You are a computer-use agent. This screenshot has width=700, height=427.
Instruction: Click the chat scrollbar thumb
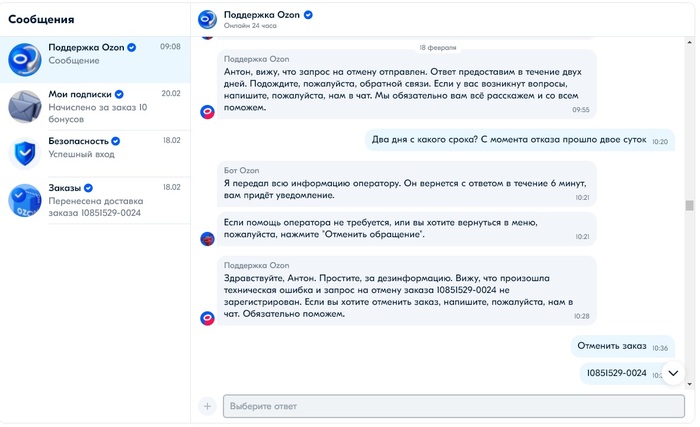[689, 206]
